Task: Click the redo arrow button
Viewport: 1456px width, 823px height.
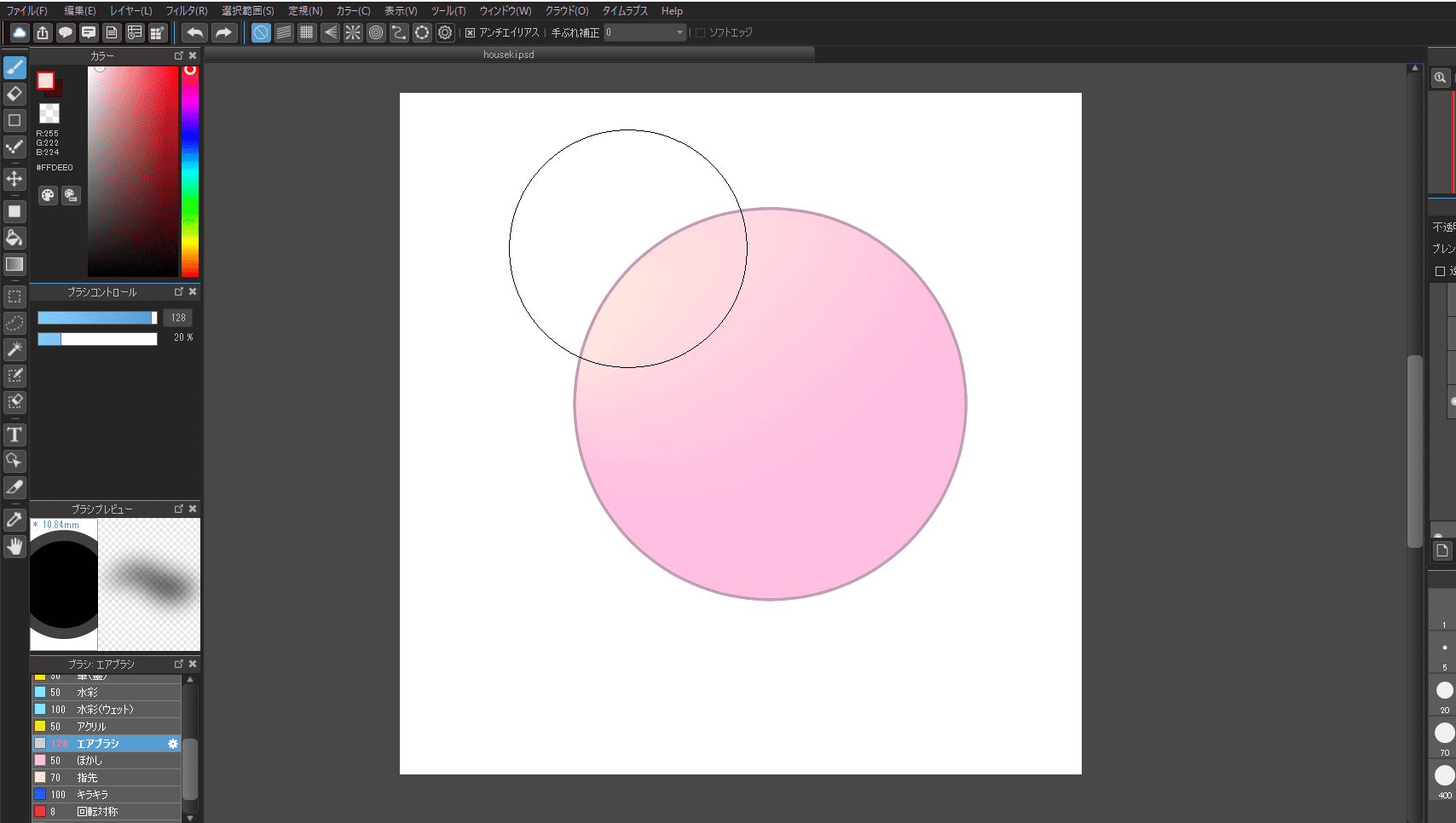Action: (223, 32)
